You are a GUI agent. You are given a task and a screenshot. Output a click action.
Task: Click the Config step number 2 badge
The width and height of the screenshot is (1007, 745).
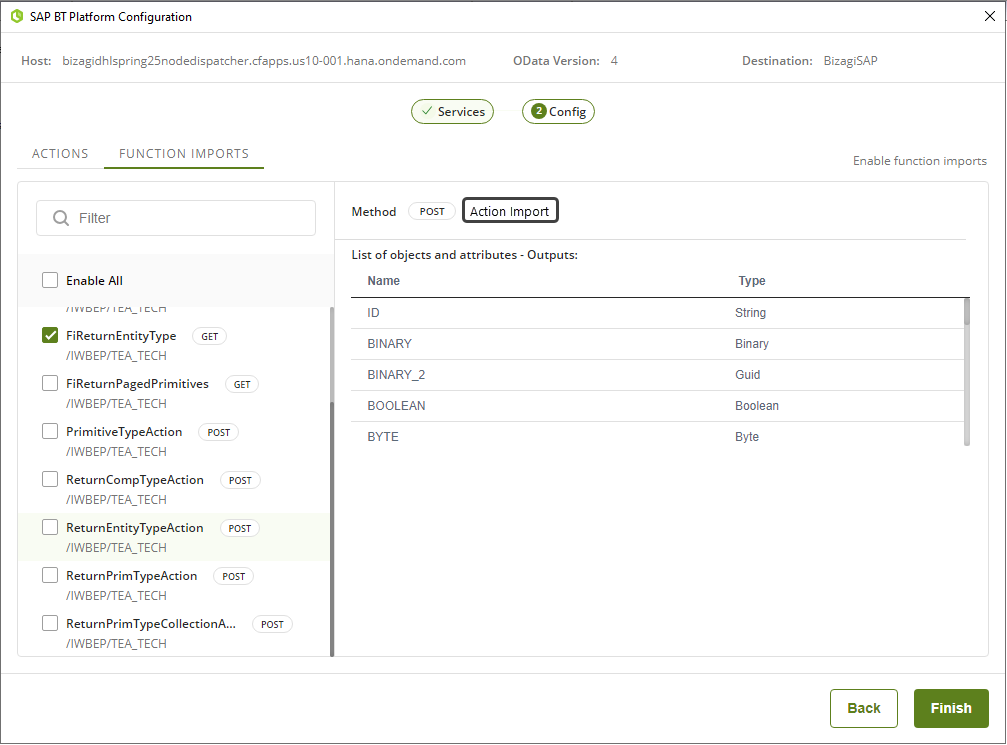(539, 112)
